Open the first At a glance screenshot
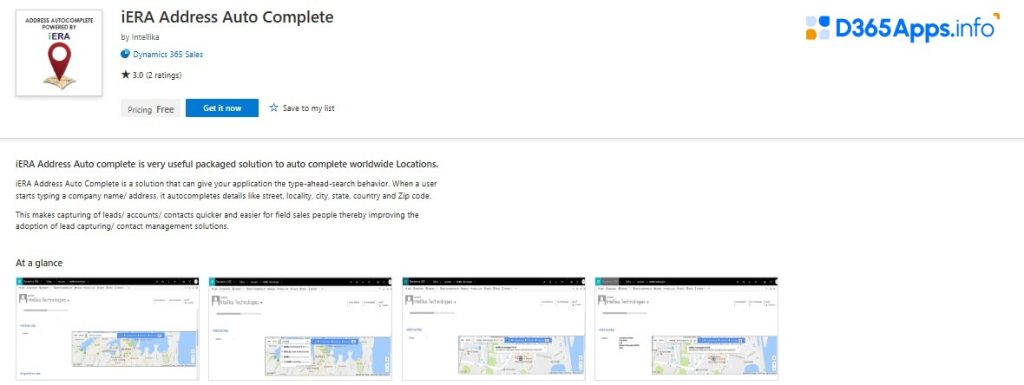Image resolution: width=1024 pixels, height=385 pixels. pos(107,329)
